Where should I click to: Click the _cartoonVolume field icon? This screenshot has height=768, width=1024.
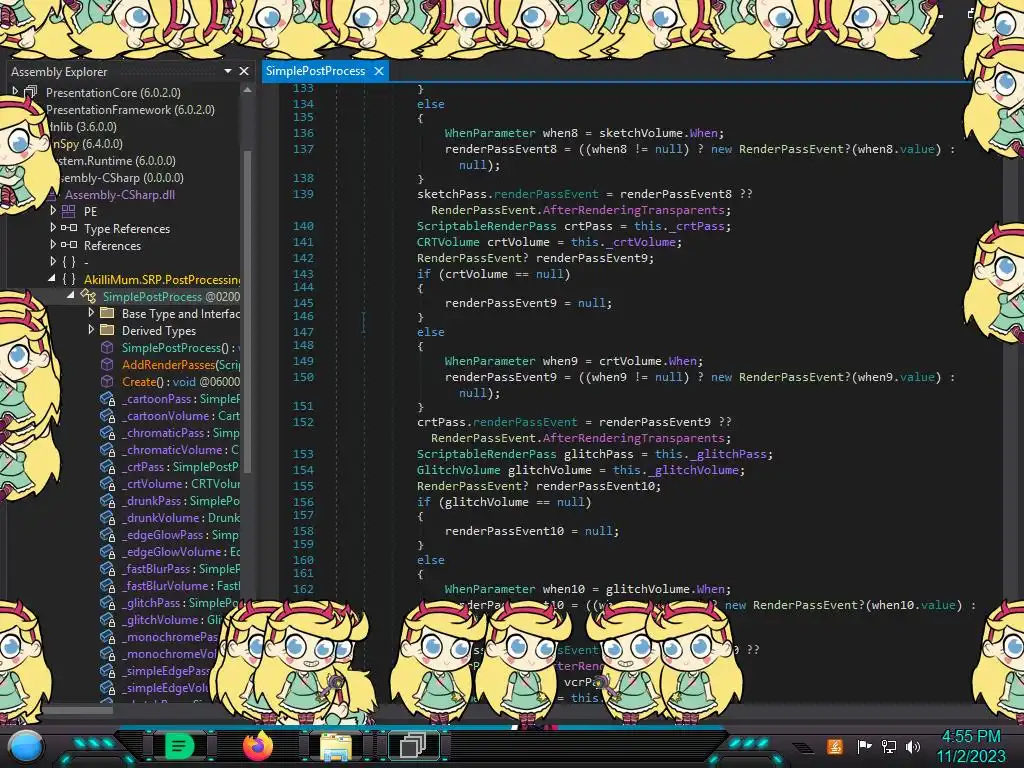pos(108,415)
